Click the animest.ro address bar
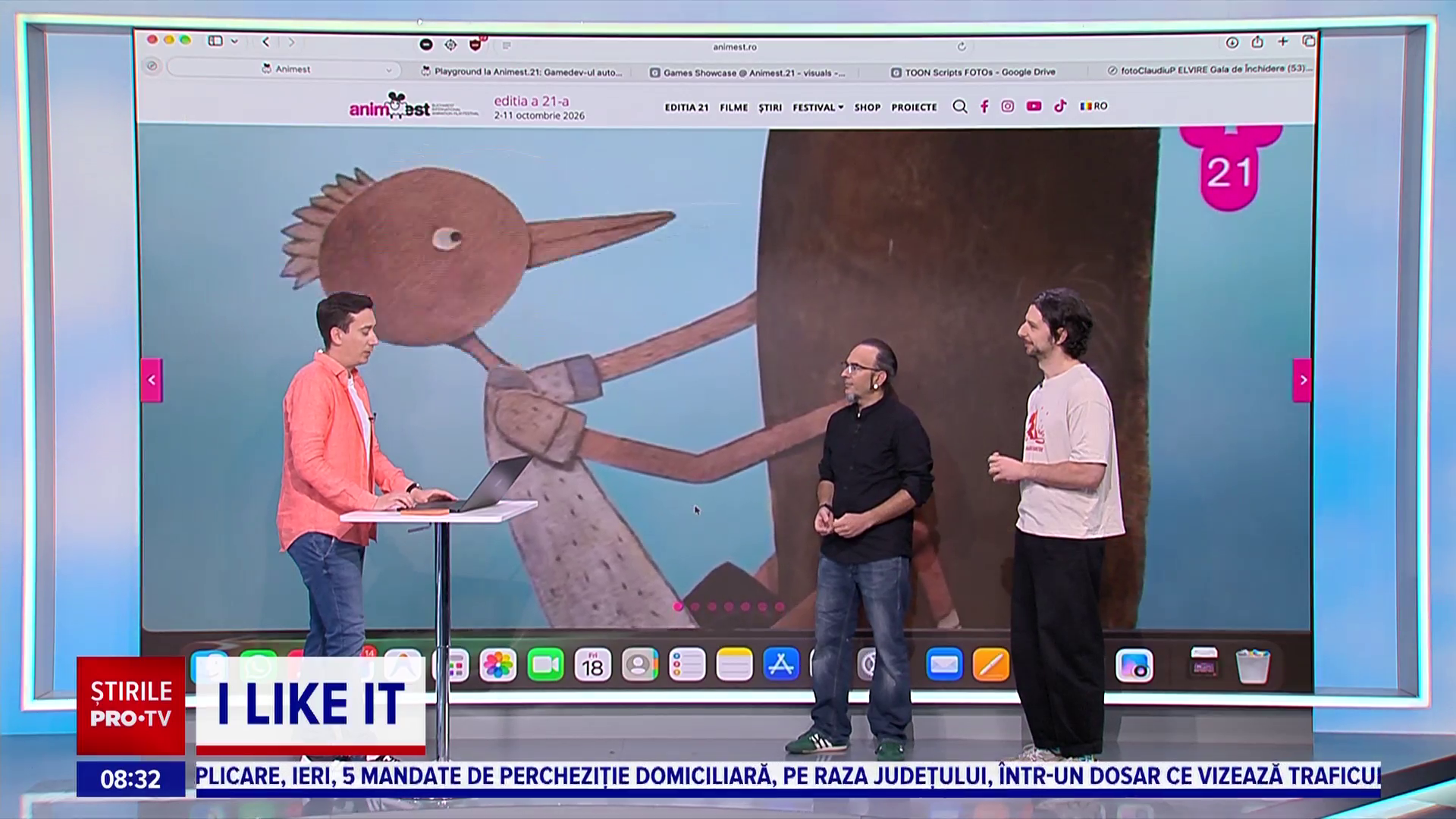The width and height of the screenshot is (1456, 819). pos(734,46)
